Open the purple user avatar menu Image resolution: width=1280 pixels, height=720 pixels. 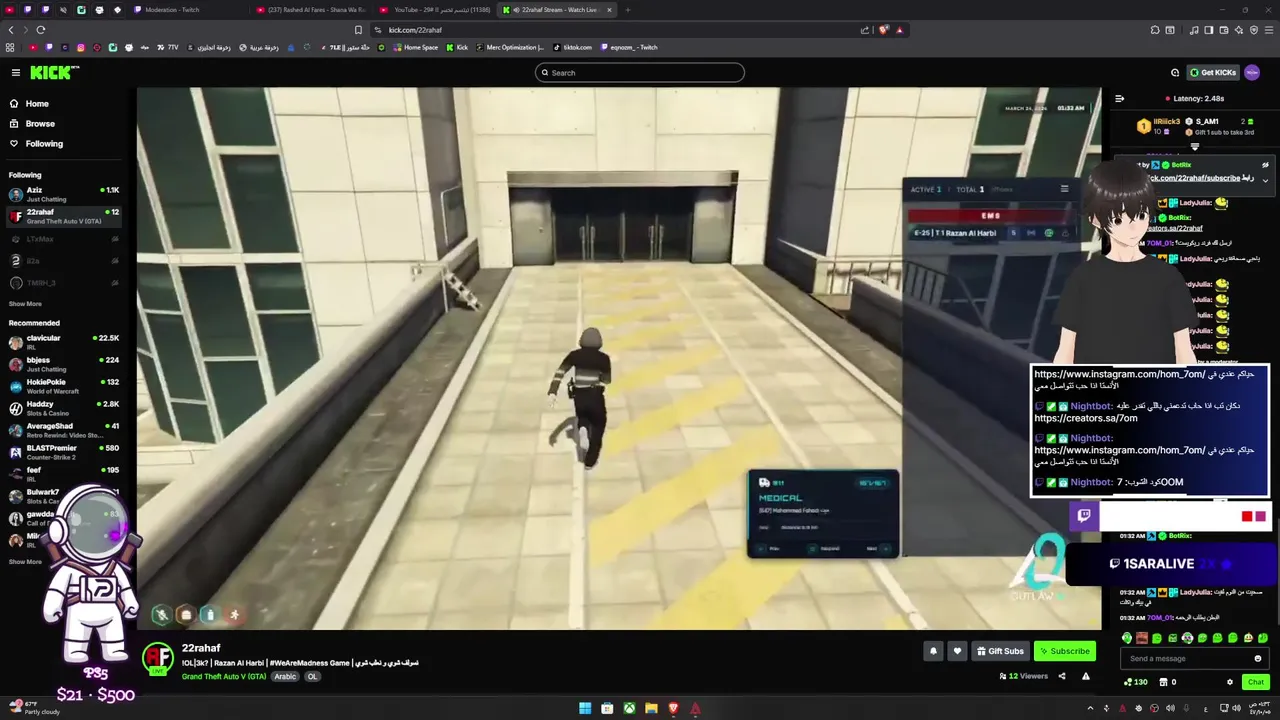[1252, 72]
